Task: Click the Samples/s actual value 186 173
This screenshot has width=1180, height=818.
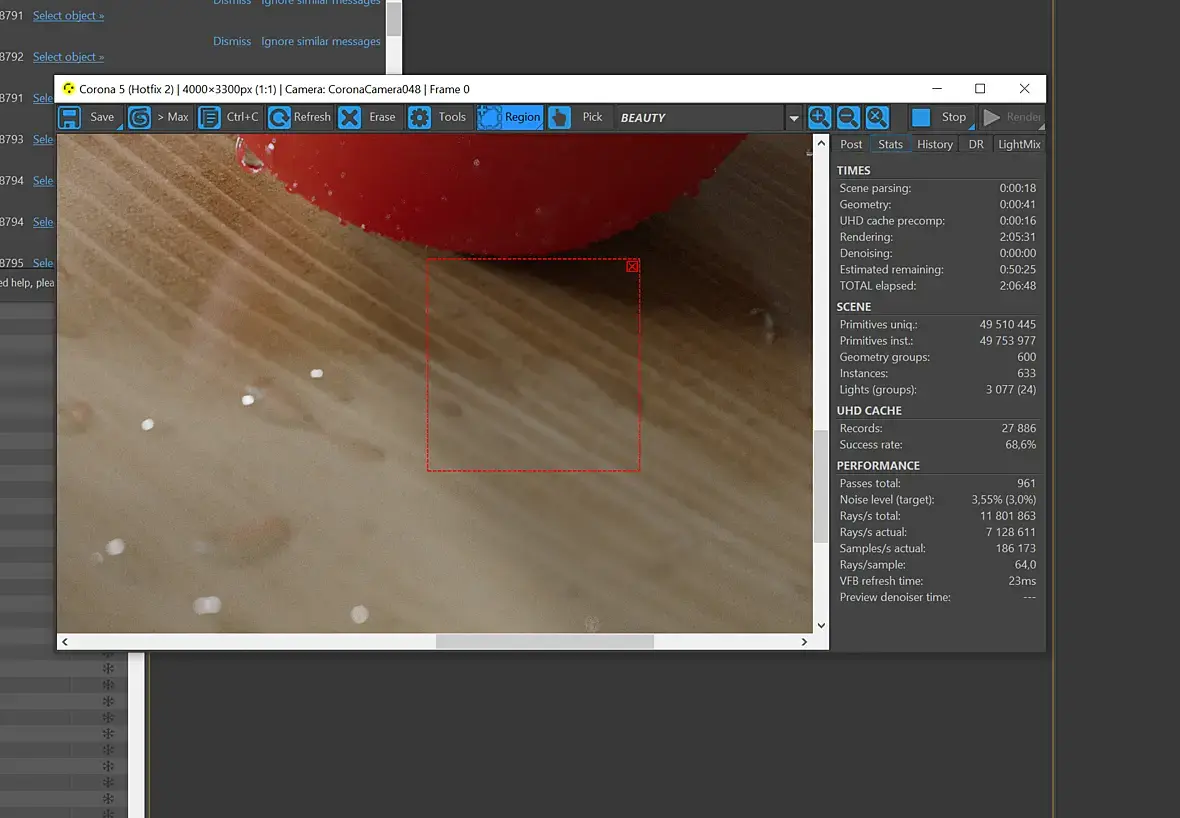Action: [1015, 549]
